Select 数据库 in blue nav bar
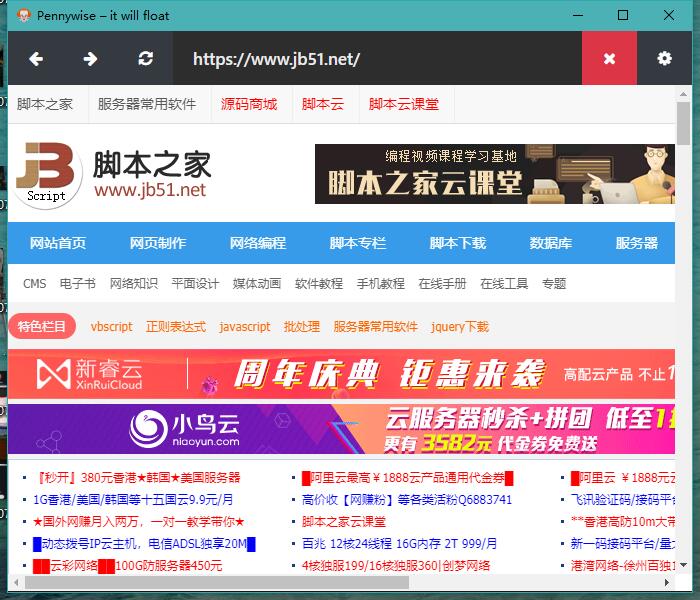 550,243
